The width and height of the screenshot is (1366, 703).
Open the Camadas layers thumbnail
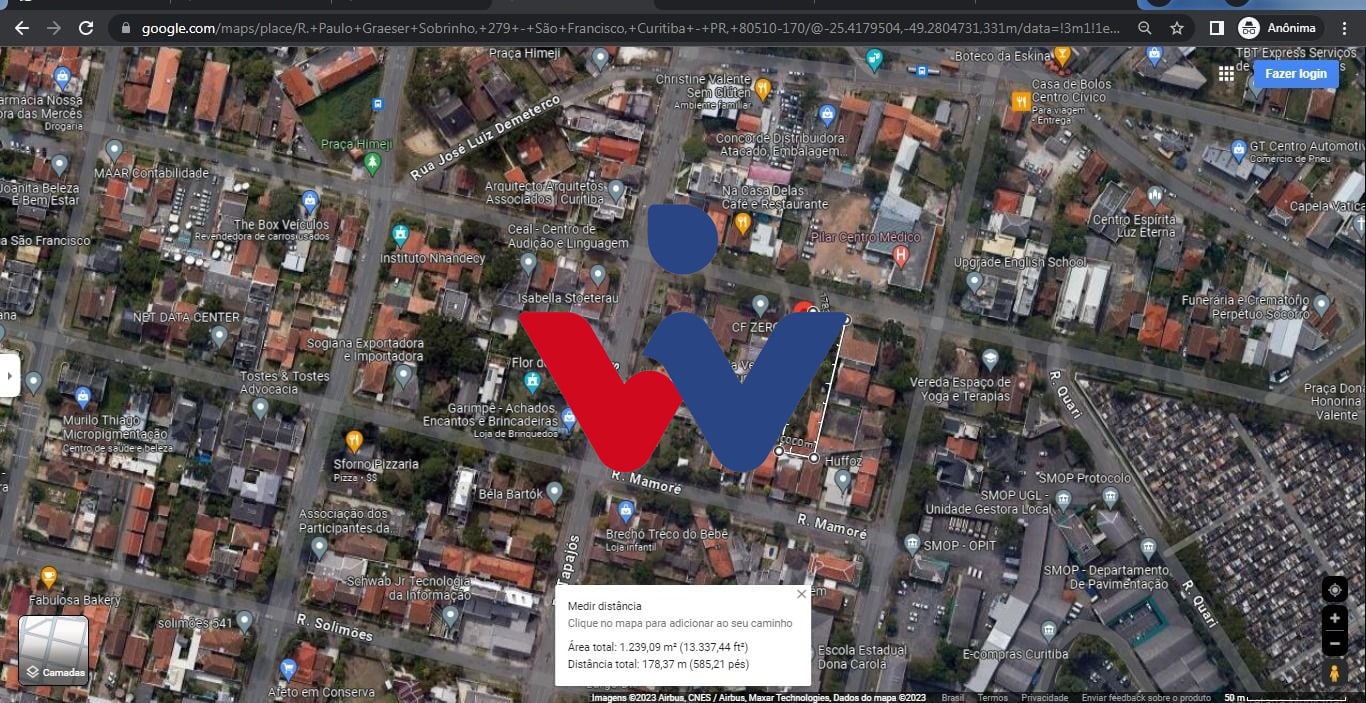tap(54, 651)
